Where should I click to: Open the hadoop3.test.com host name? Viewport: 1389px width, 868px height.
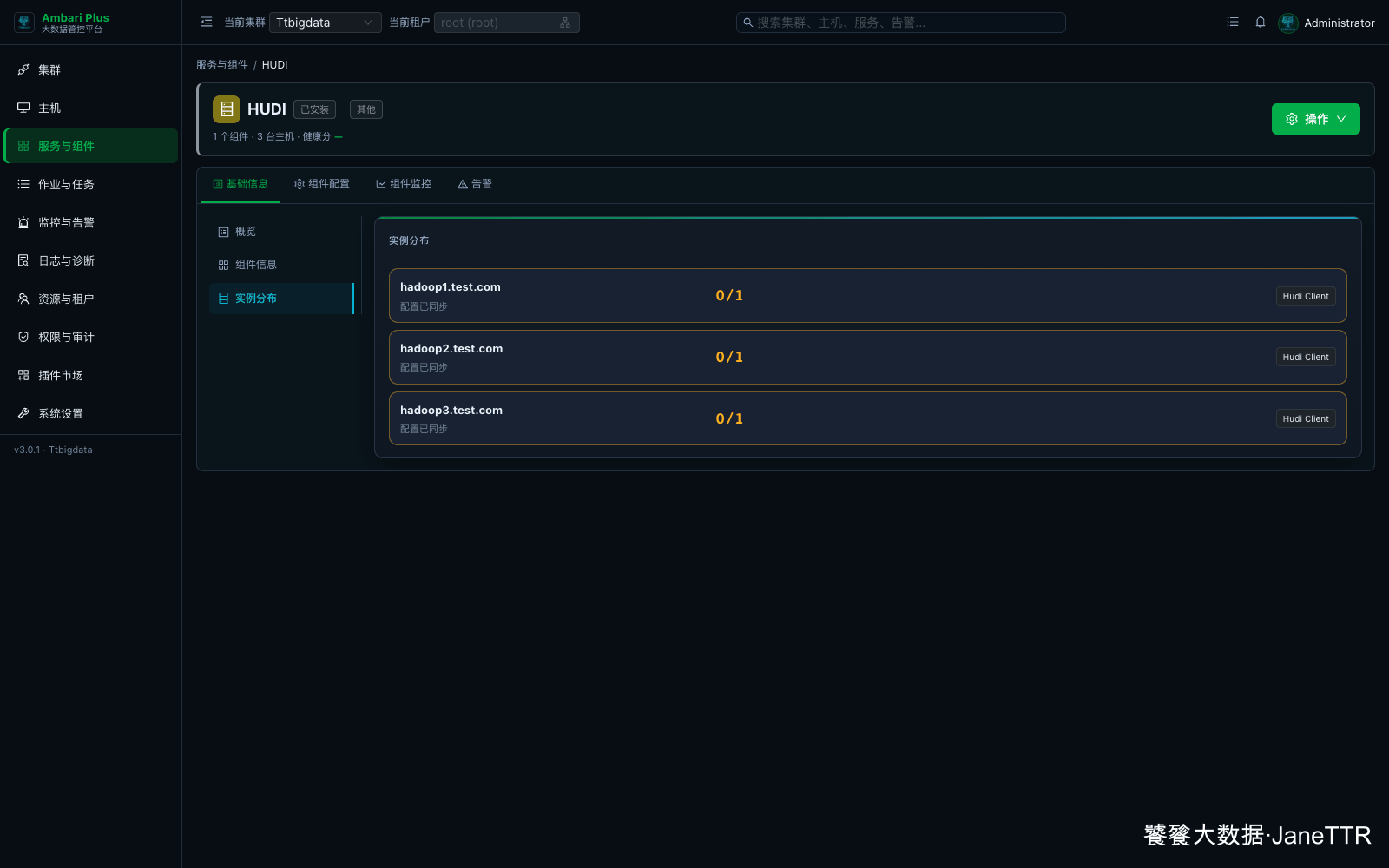click(451, 411)
